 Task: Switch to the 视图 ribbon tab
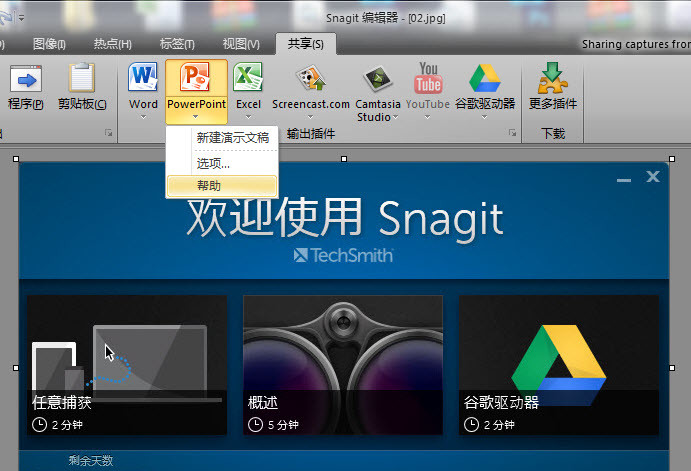tap(240, 44)
